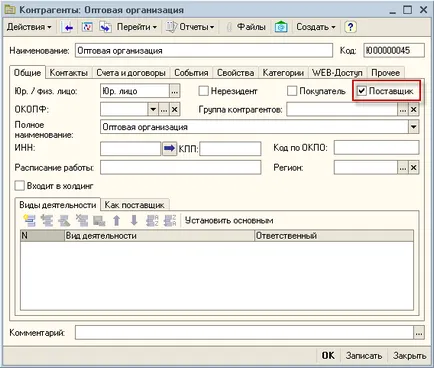Click the delete row icon in activities toolbar
434x368 pixels.
point(82,221)
